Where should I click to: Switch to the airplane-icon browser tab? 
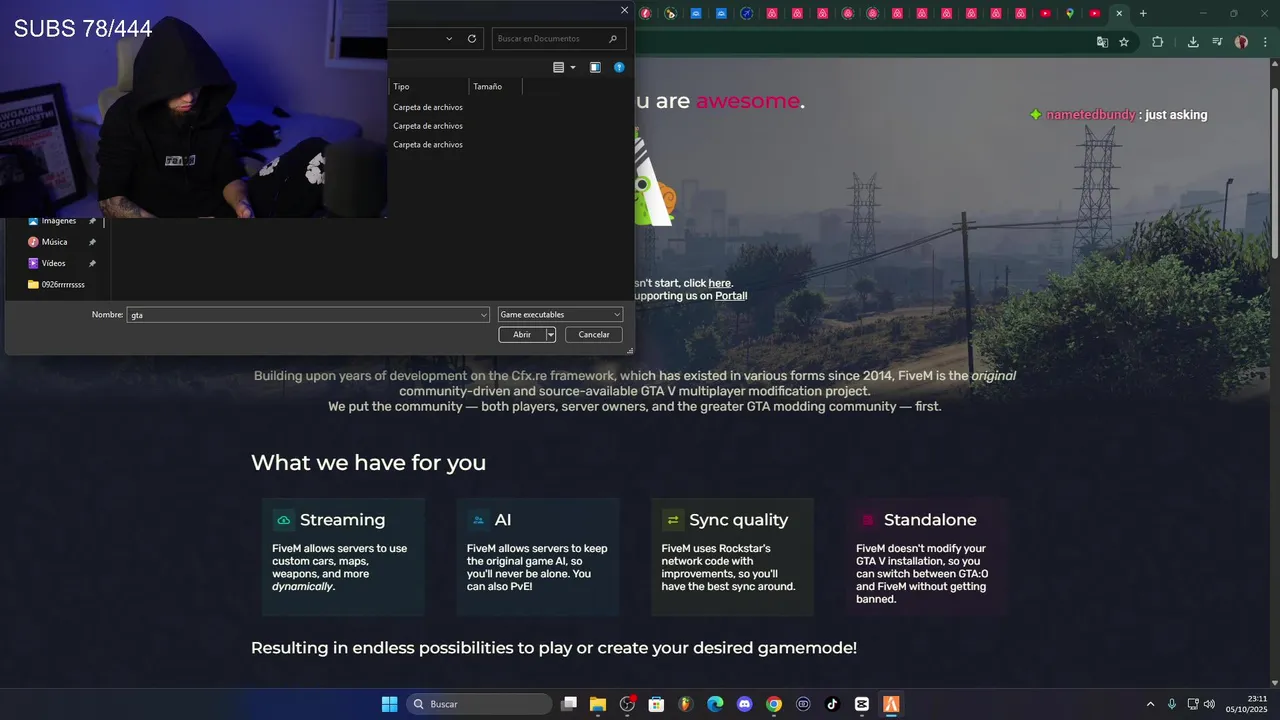point(746,13)
